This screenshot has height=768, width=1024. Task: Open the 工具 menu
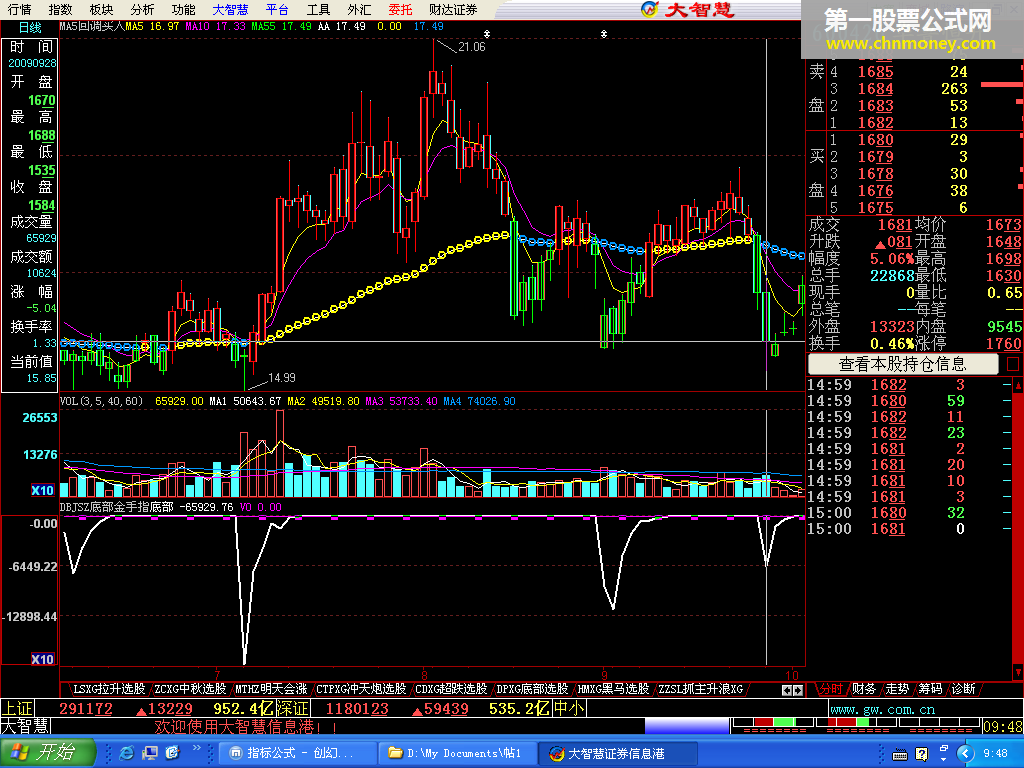click(x=319, y=10)
